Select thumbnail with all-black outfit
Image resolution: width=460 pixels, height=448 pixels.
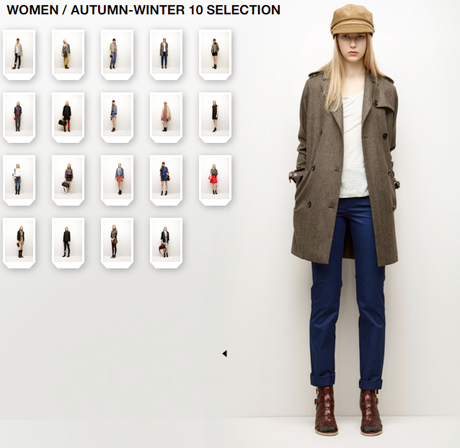click(x=68, y=243)
